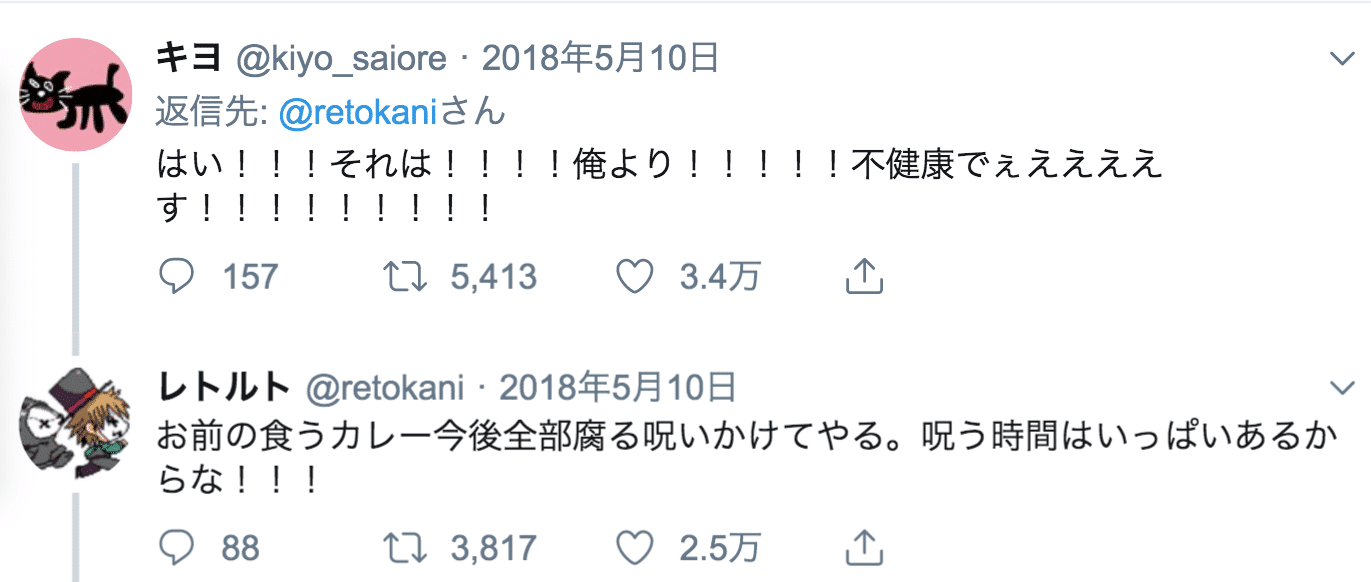Open キヨ's tweet date 2018年5月10日
Screen dimensions: 1371x582
601,59
